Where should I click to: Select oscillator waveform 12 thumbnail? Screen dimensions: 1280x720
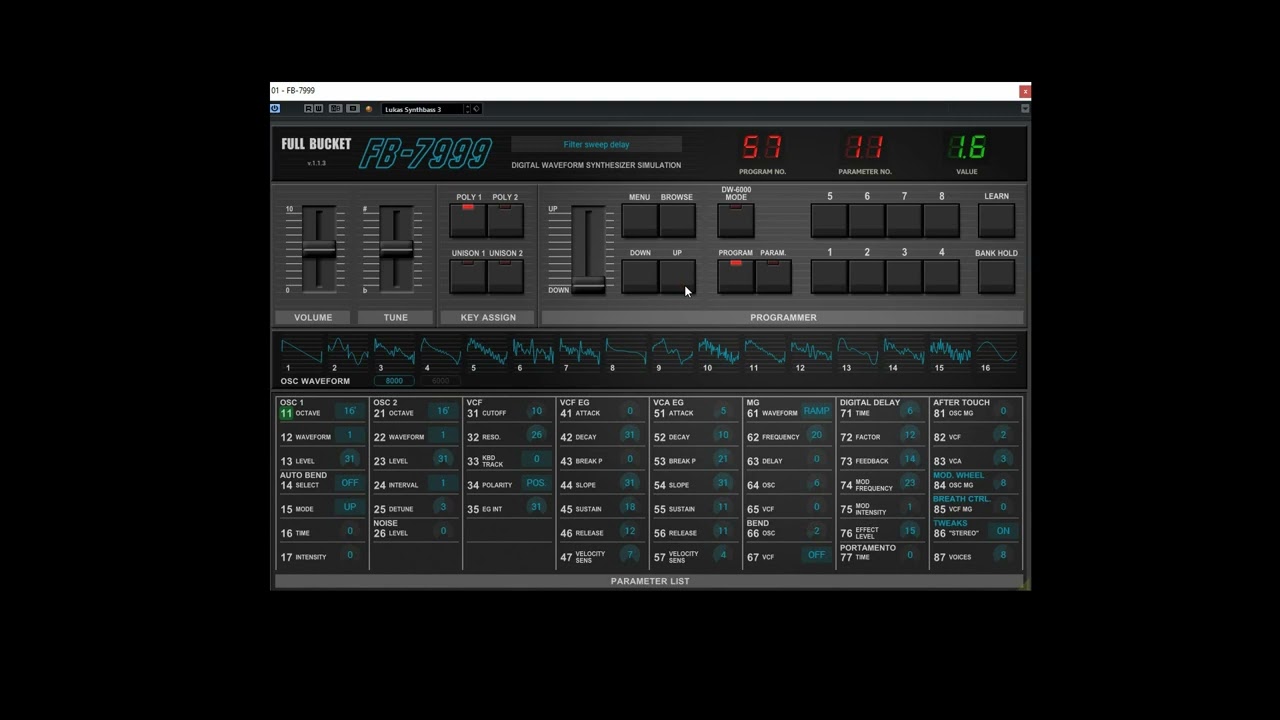(811, 352)
